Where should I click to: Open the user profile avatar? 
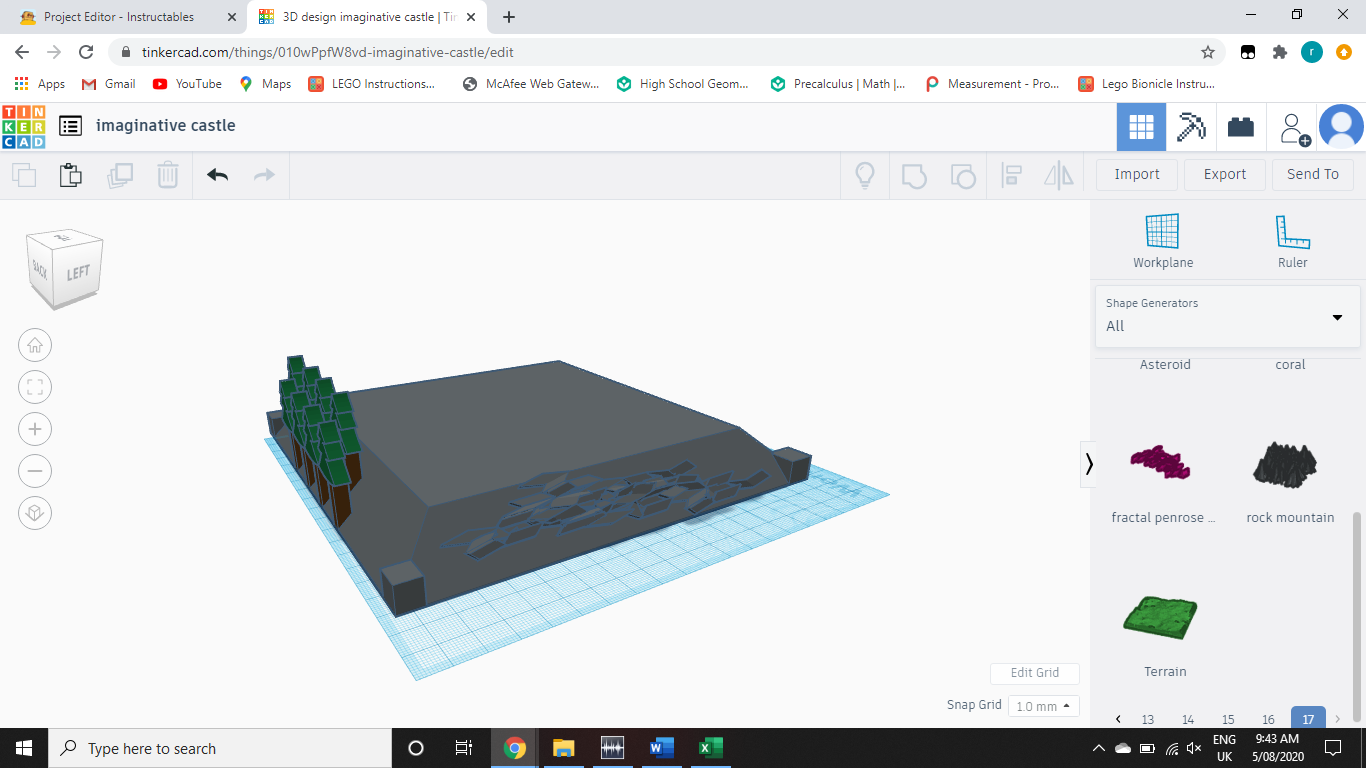[x=1341, y=127]
